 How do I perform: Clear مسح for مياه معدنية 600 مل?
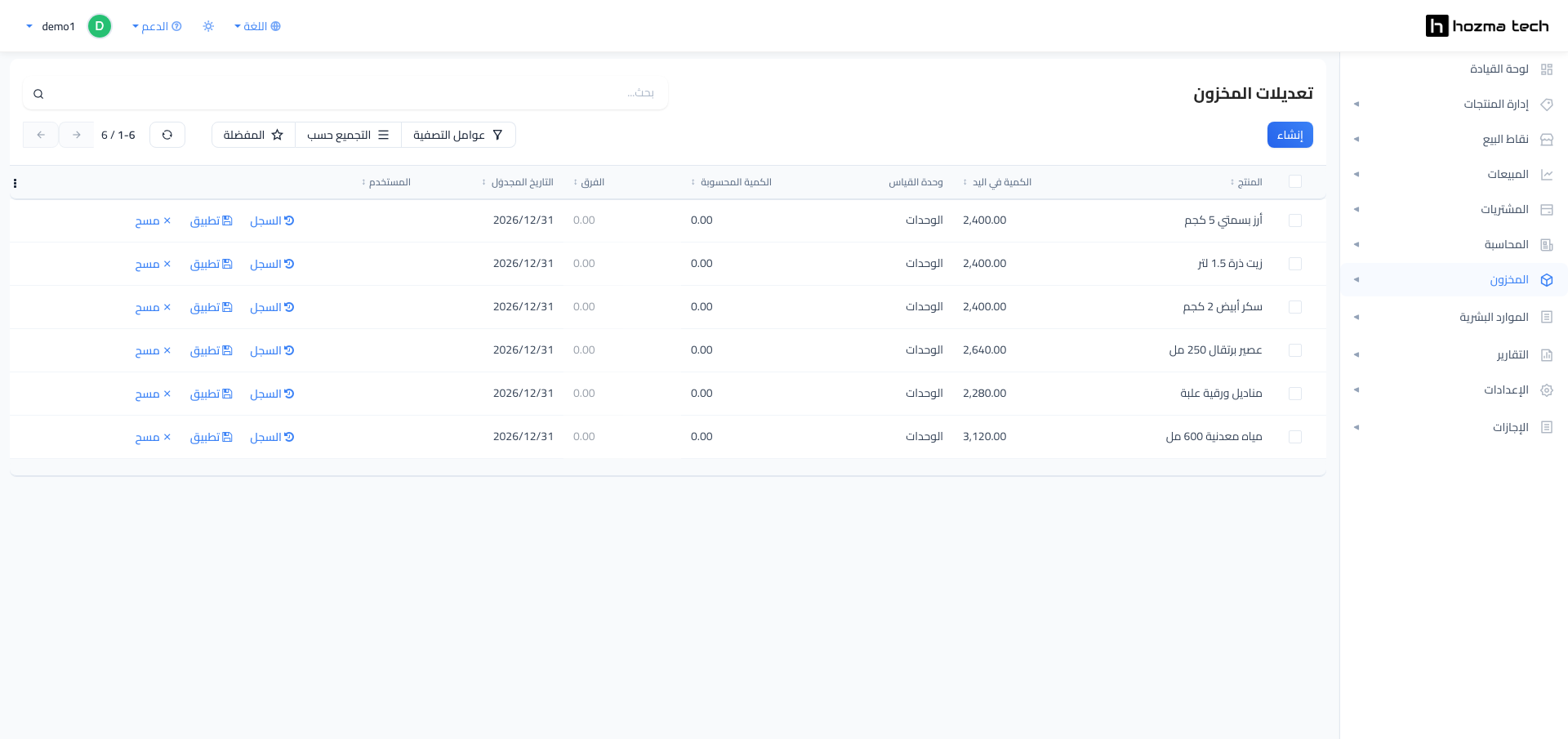point(153,437)
